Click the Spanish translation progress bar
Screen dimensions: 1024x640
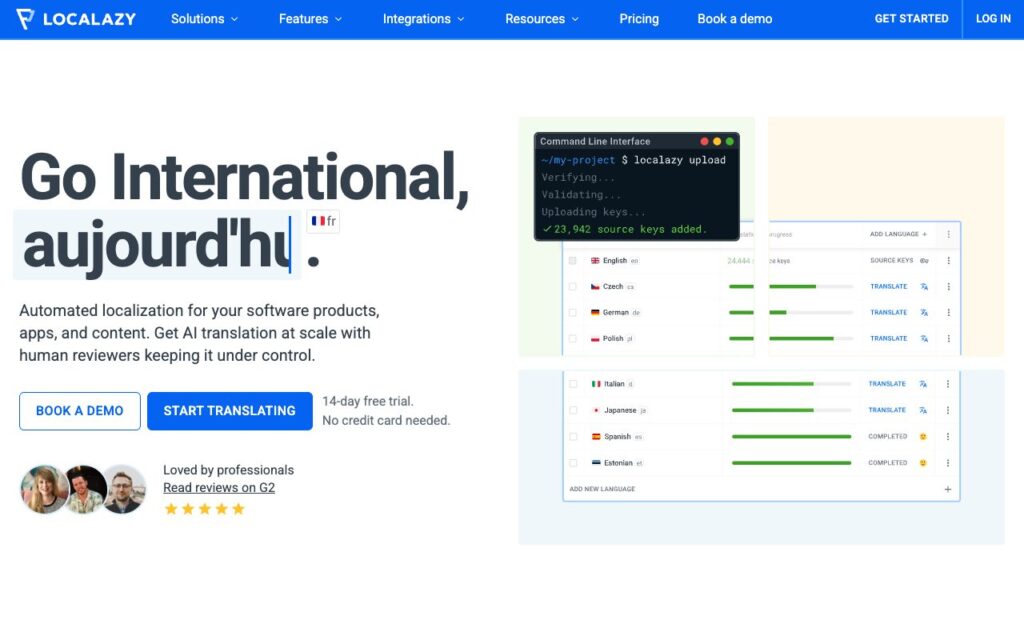pyautogui.click(x=792, y=436)
